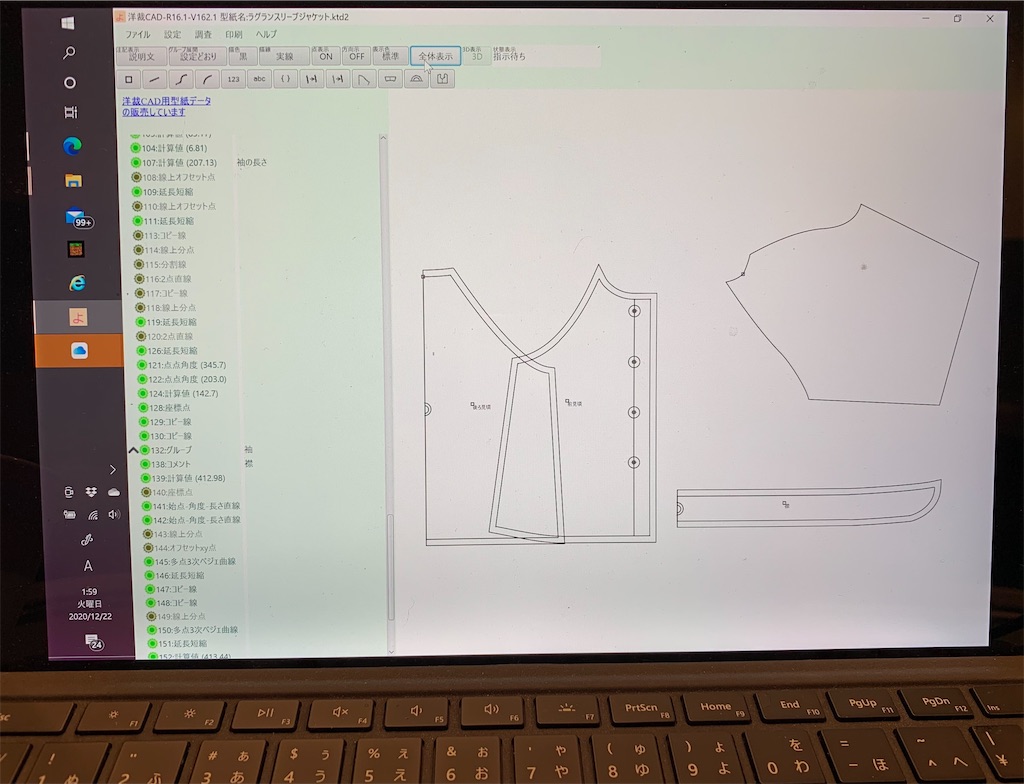Expand the hidden system tray icons chevron
This screenshot has width=1024, height=784.
click(x=113, y=469)
